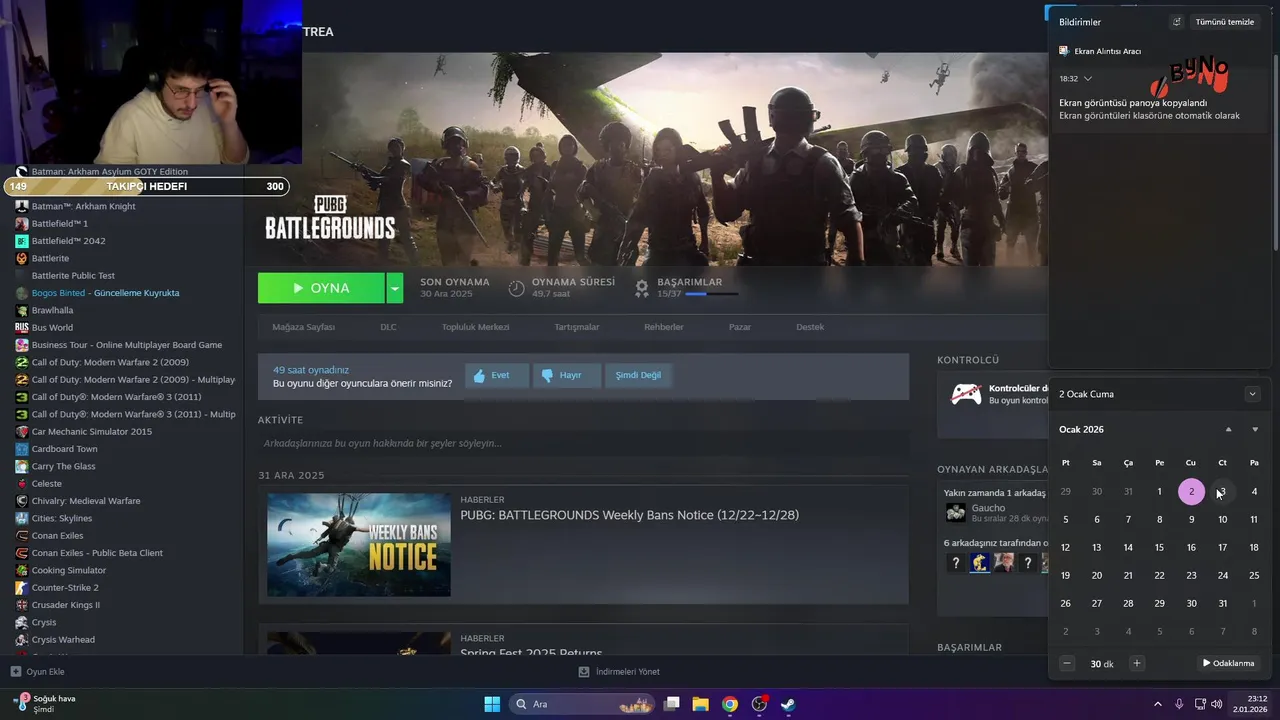The width and height of the screenshot is (1280, 720).
Task: Click the activity comment input field
Action: coord(583,443)
